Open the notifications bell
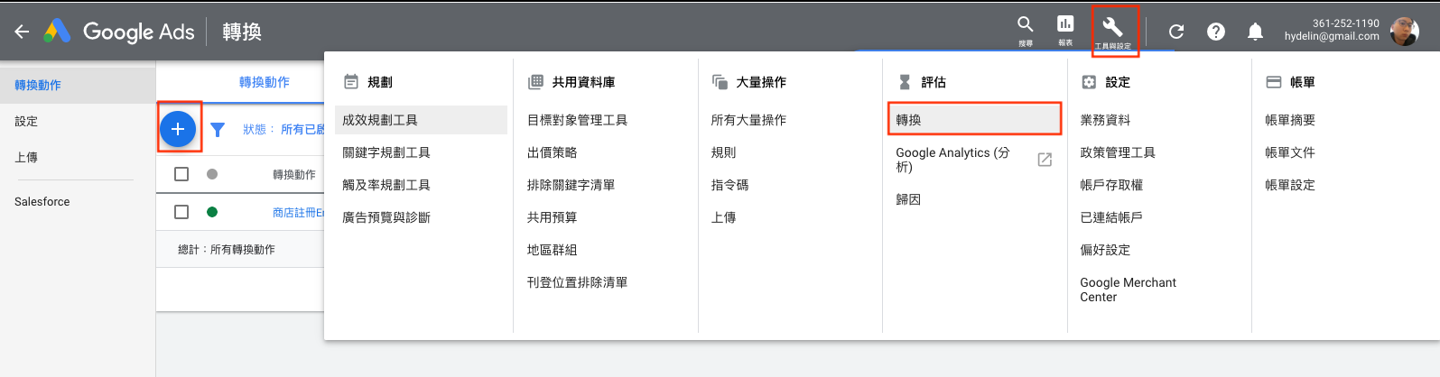The height and width of the screenshot is (377, 1440). click(1255, 32)
